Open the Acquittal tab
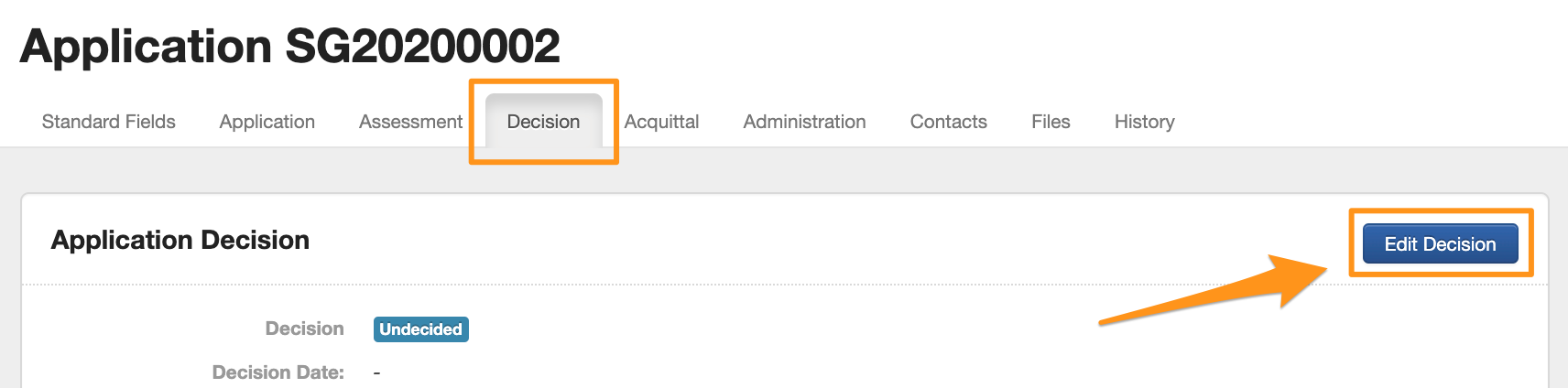Viewport: 1568px width, 388px height. coord(661,122)
